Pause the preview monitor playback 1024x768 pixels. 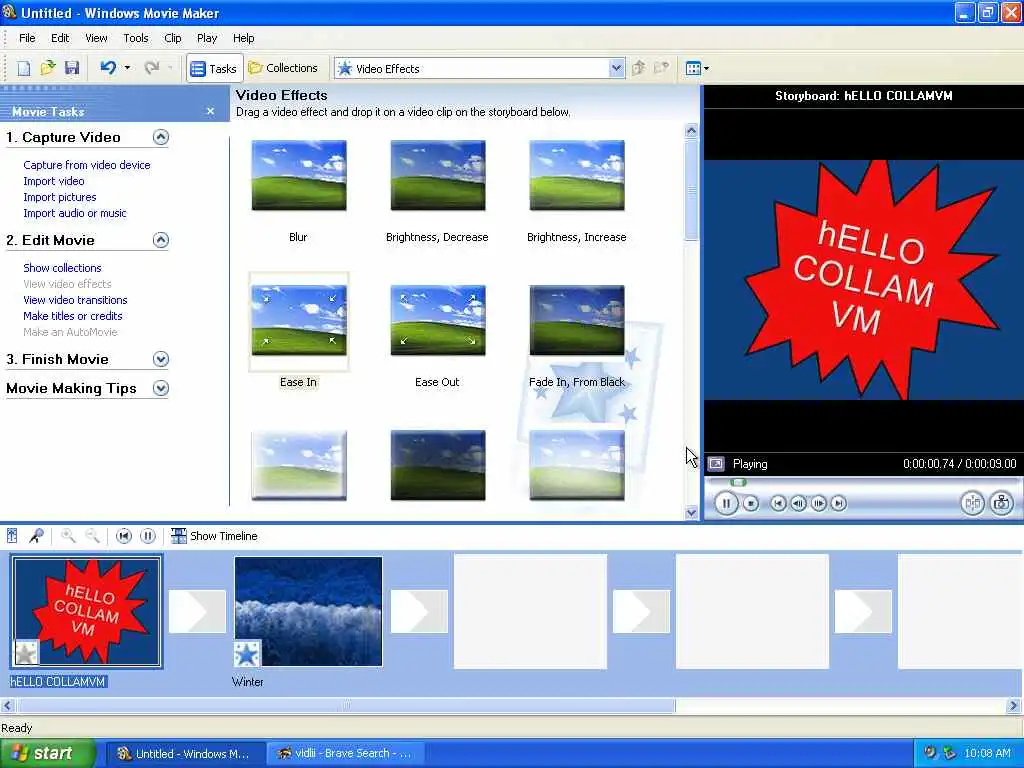coord(726,504)
